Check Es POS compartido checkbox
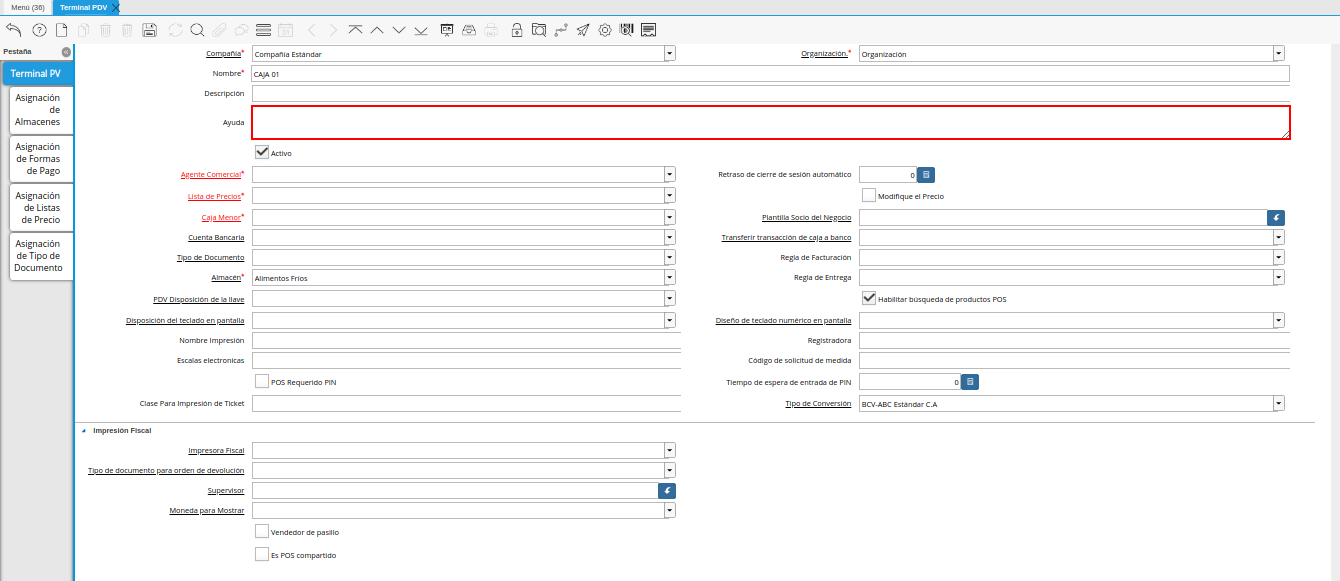The image size is (1340, 581). (262, 553)
